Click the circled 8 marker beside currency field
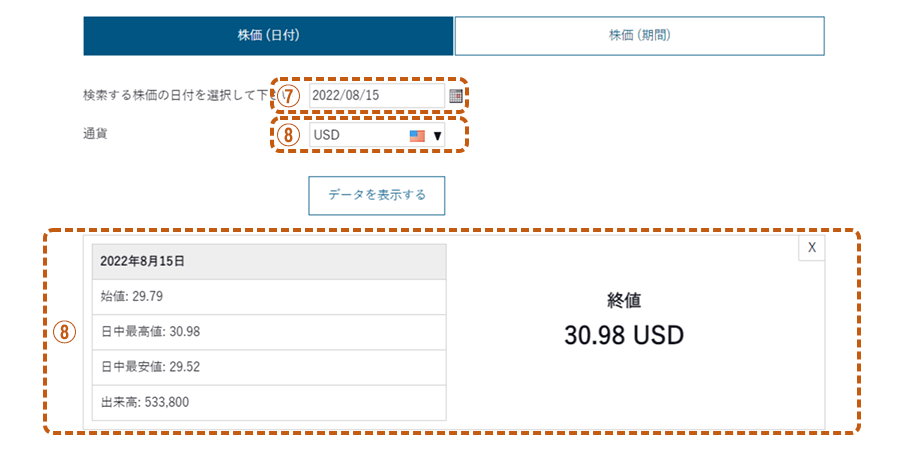The height and width of the screenshot is (452, 900). pyautogui.click(x=288, y=135)
